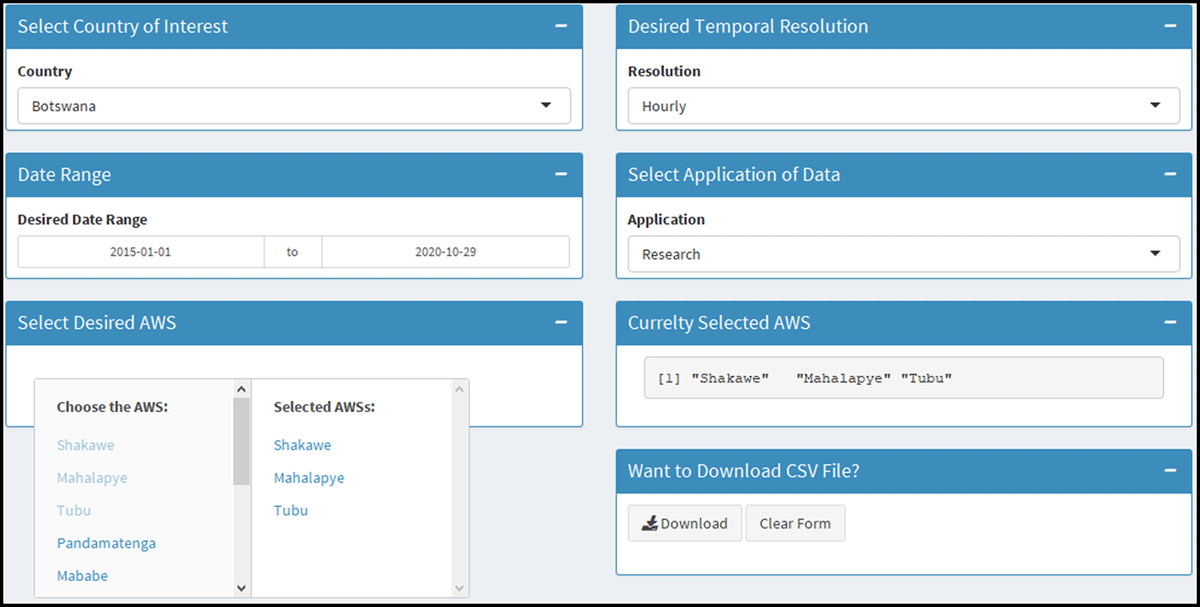Screen dimensions: 1200x607
Task: Collapse the Date Range panel
Action: pos(560,175)
